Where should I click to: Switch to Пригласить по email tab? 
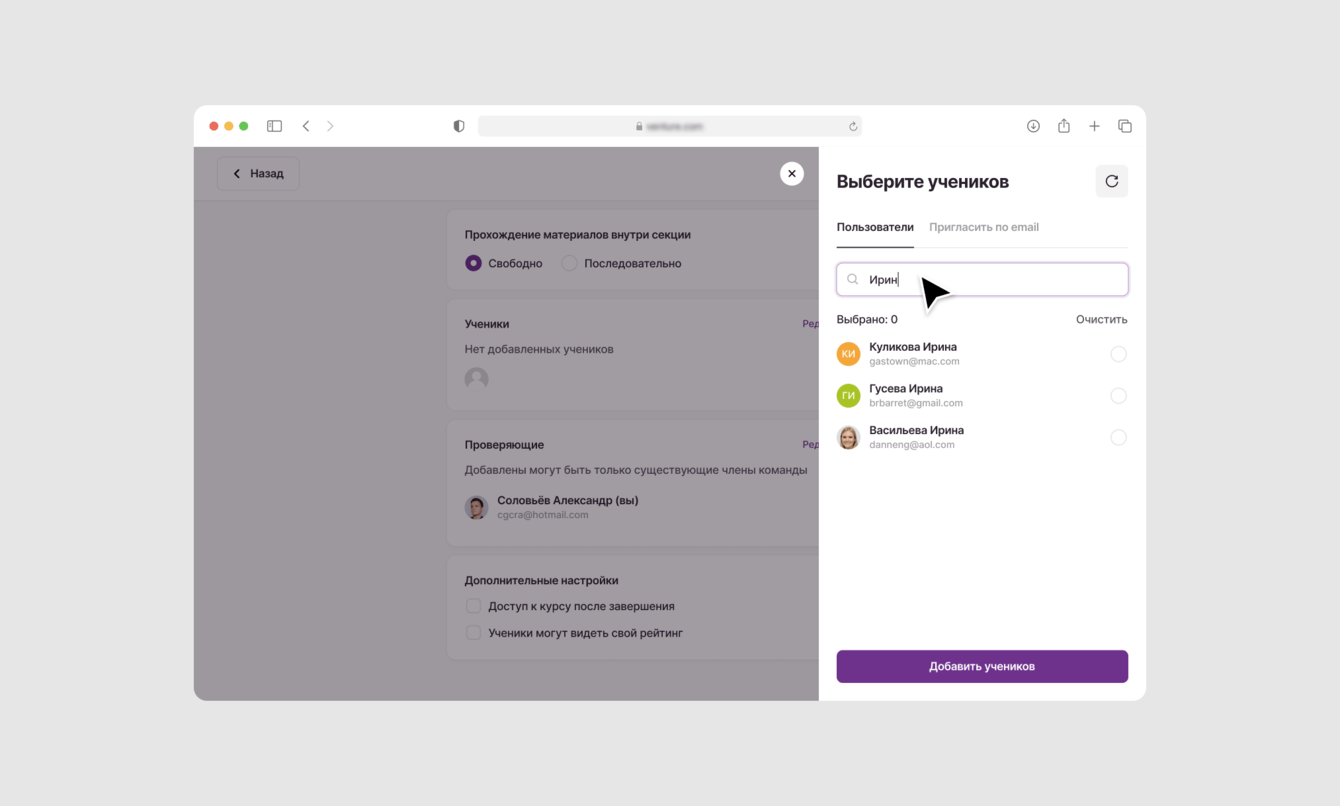pyautogui.click(x=984, y=227)
